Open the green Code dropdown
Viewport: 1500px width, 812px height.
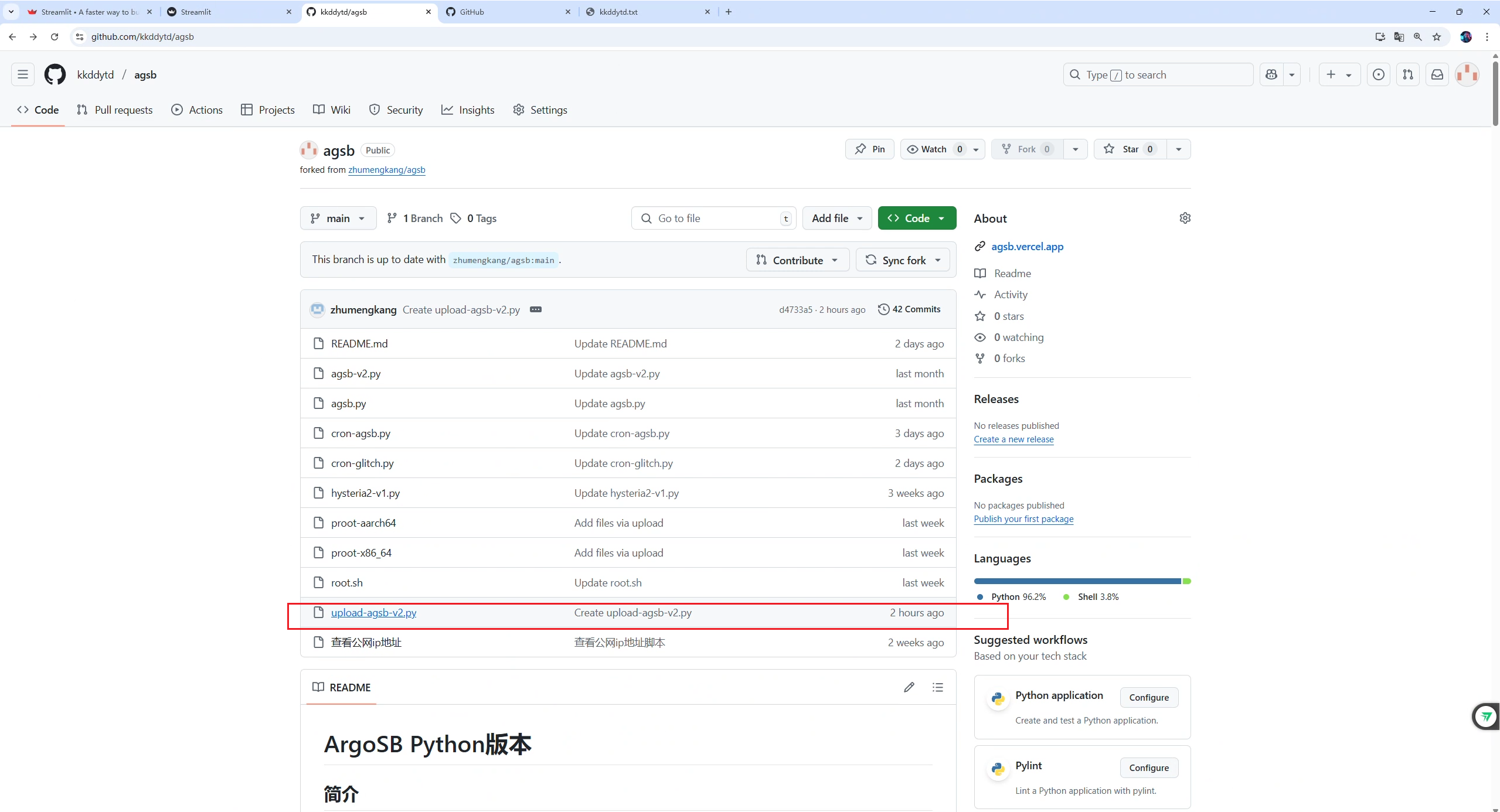917,218
